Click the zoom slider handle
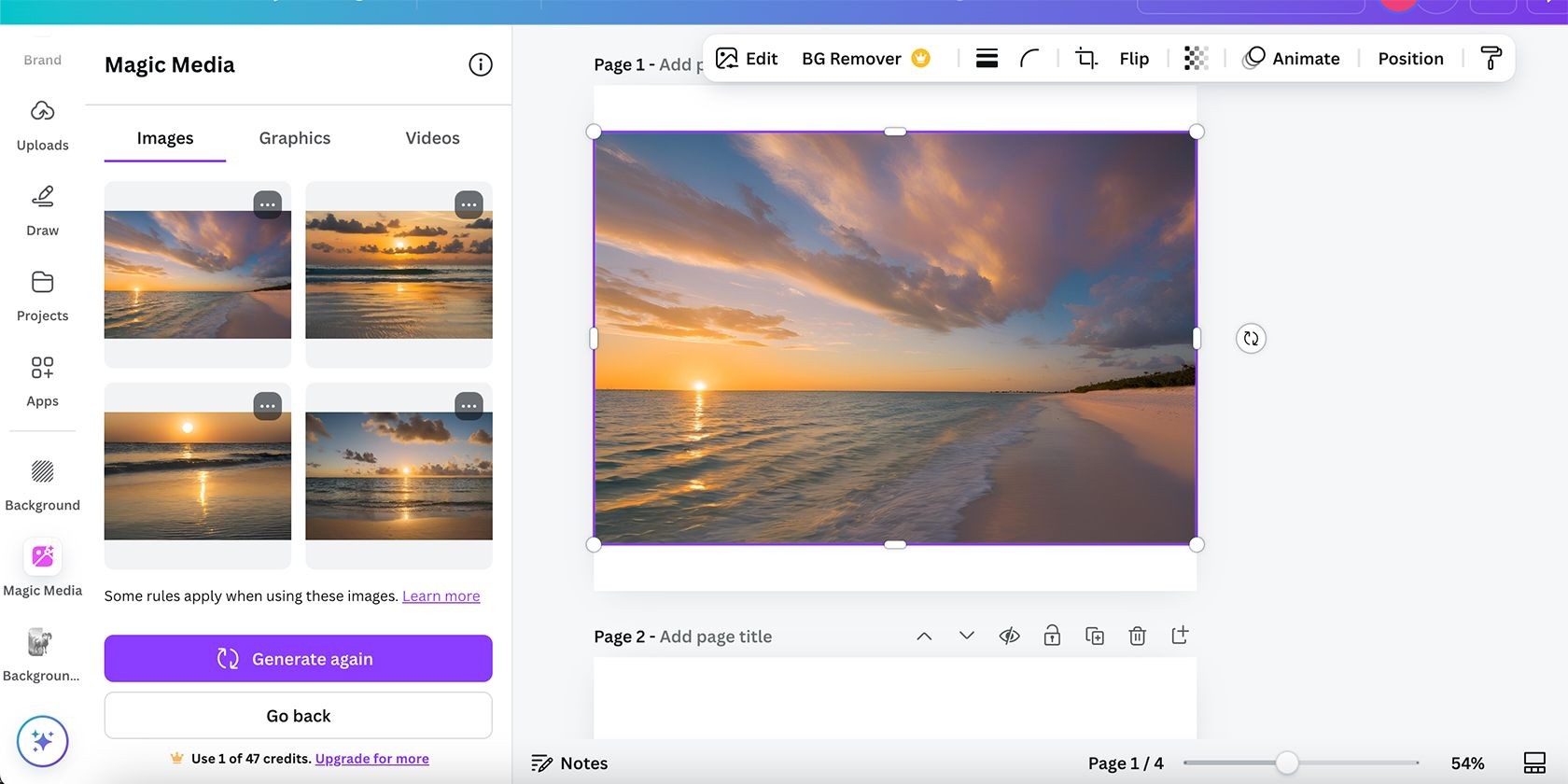Screen dimensions: 1568x784 pos(1287,763)
